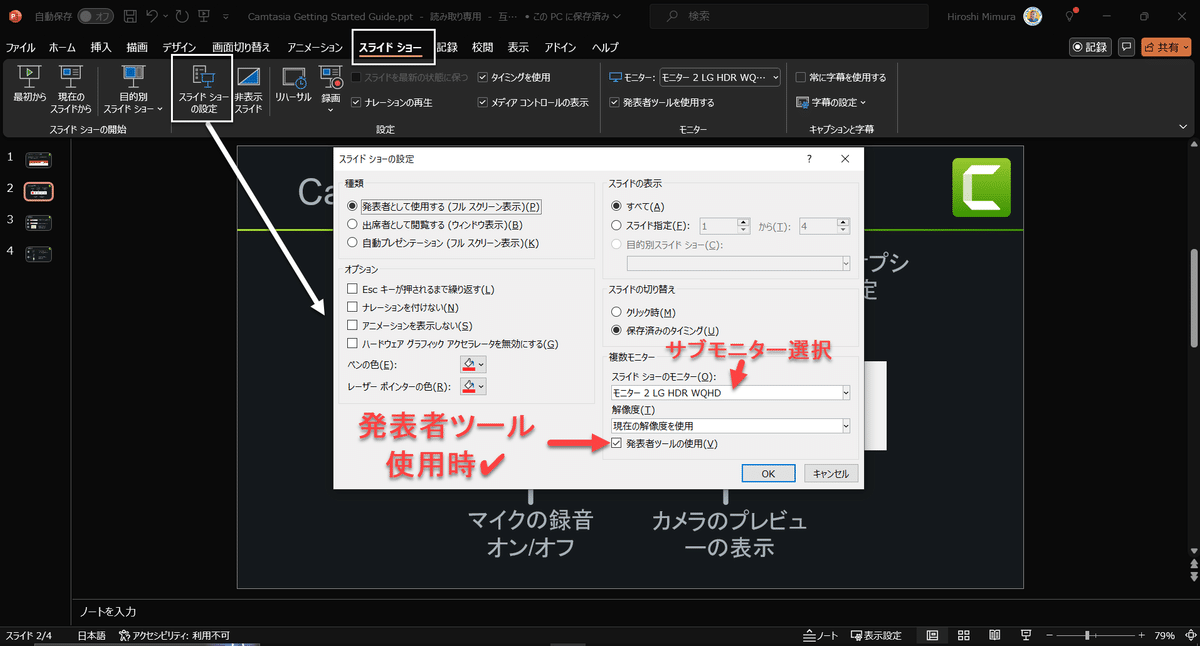Image resolution: width=1200 pixels, height=646 pixels.
Task: Switch to reading view icon
Action: (995, 635)
